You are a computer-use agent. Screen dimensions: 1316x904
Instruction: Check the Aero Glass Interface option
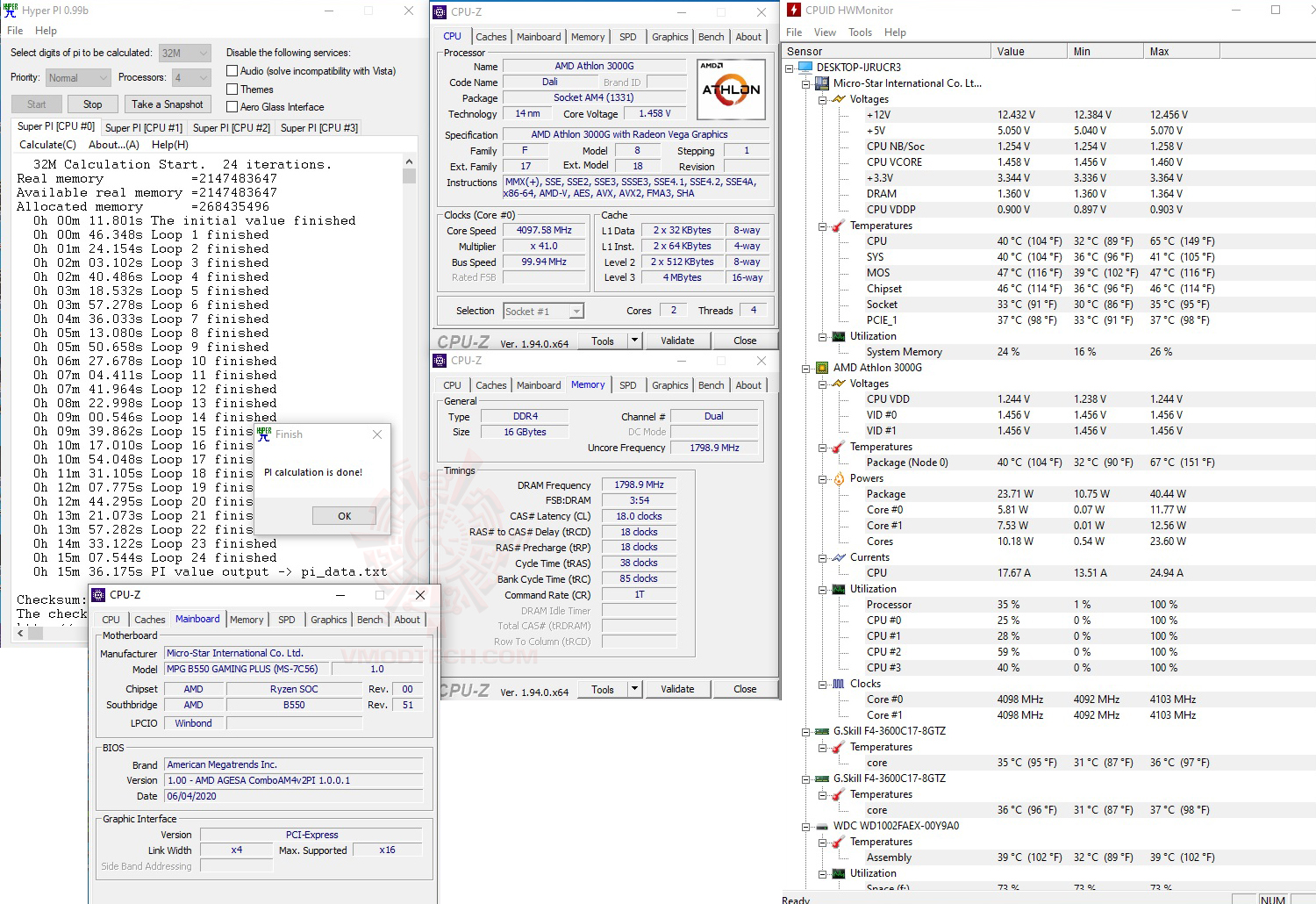click(x=232, y=107)
